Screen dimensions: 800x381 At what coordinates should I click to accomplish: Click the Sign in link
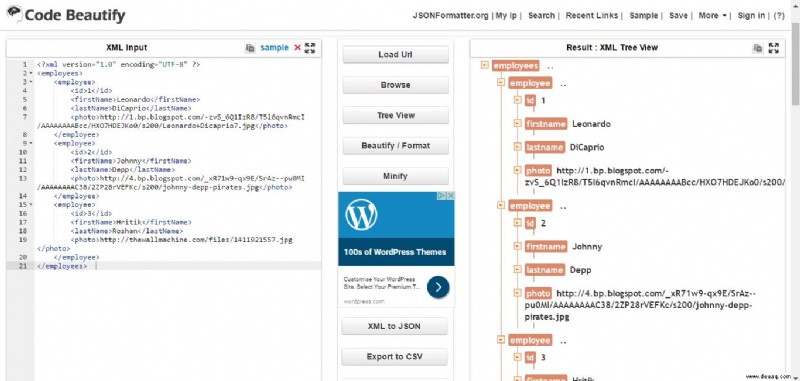click(751, 15)
